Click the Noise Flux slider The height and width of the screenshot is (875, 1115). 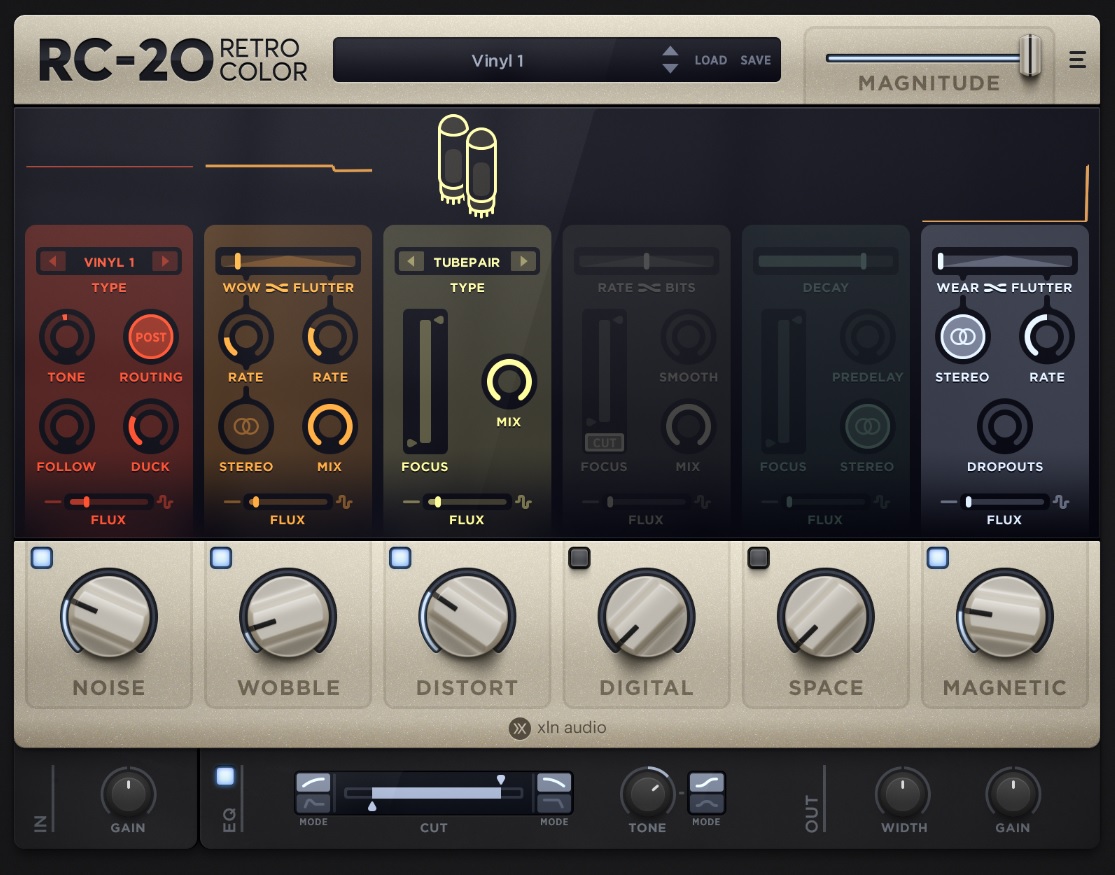108,502
